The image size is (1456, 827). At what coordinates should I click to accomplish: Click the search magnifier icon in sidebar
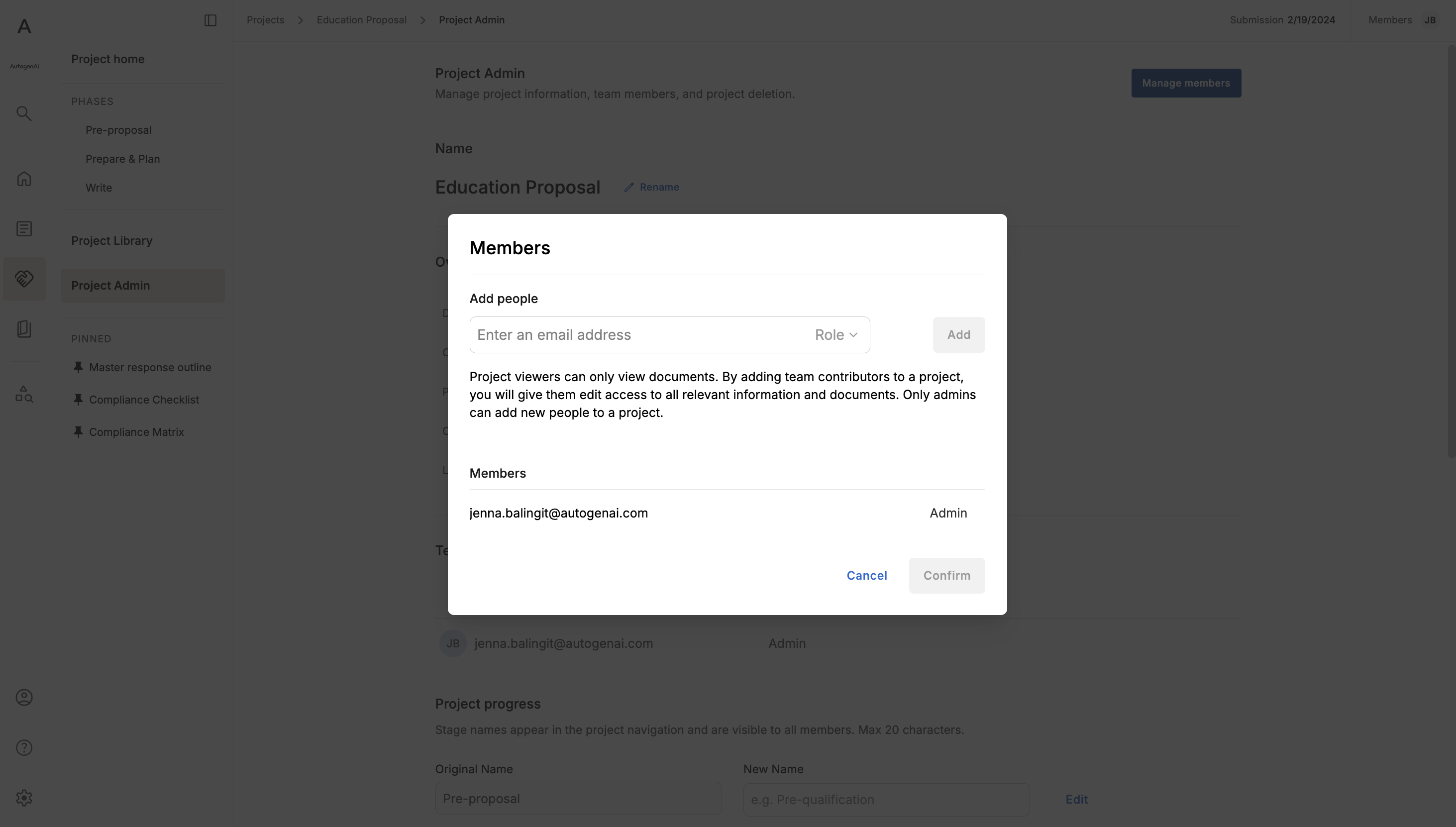pos(24,113)
